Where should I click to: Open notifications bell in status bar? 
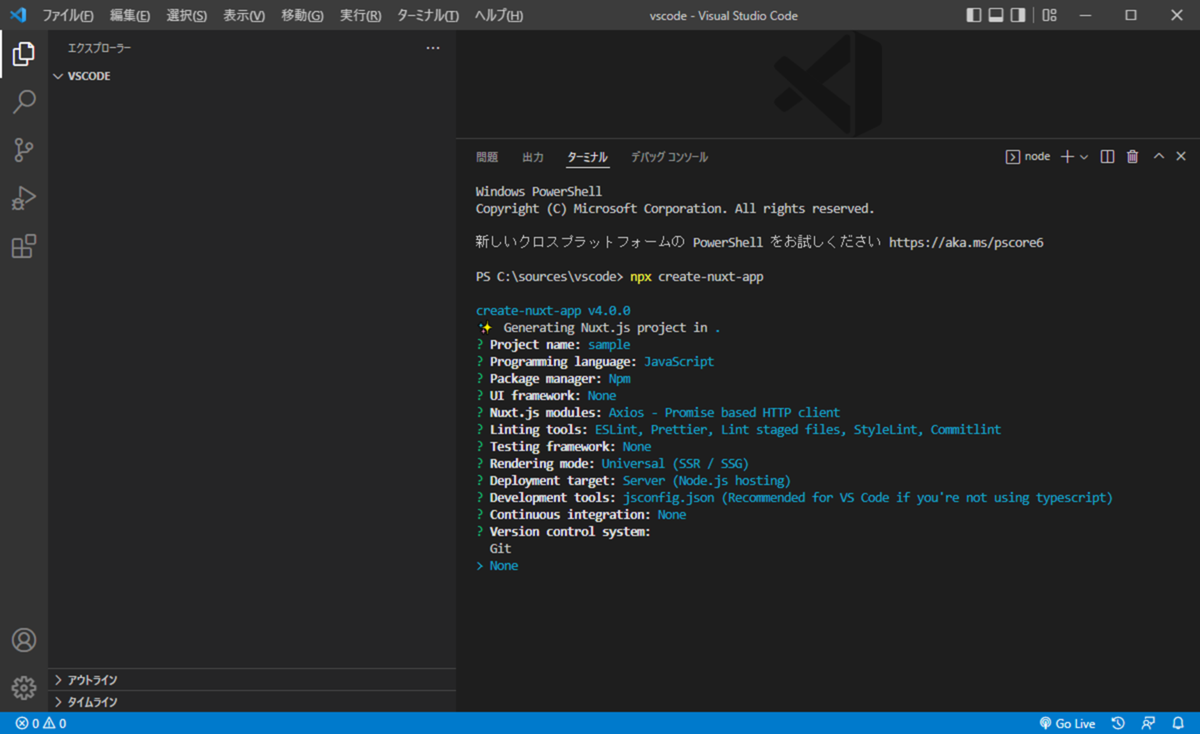(1176, 723)
